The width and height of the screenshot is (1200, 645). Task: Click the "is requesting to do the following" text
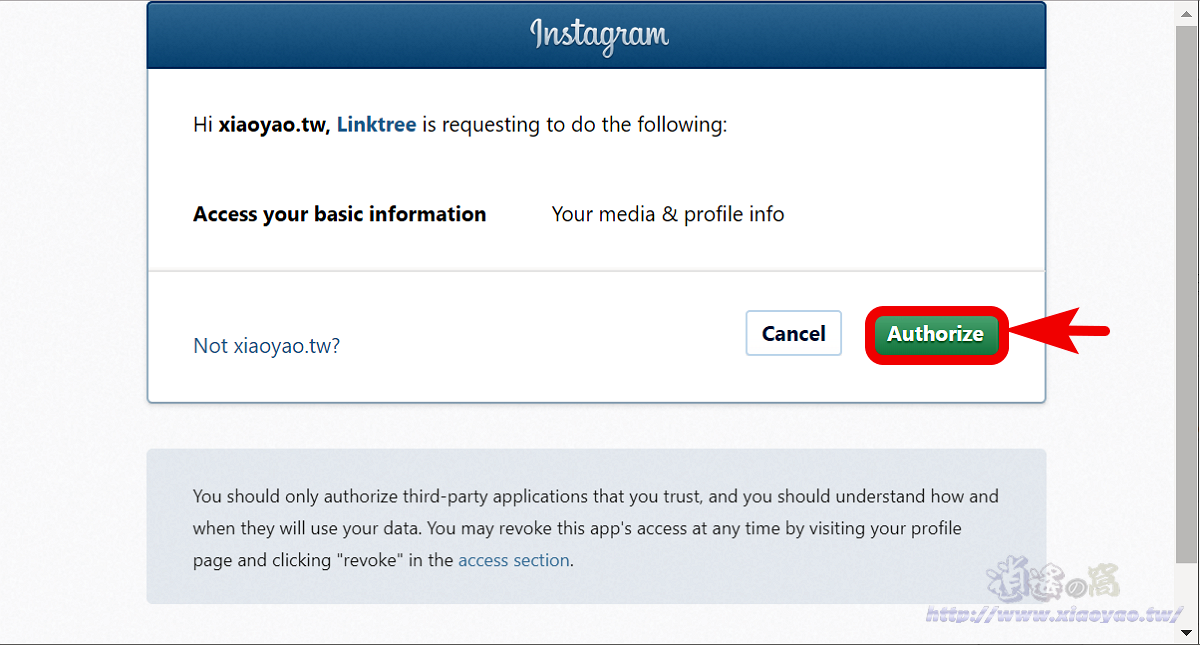pos(575,125)
